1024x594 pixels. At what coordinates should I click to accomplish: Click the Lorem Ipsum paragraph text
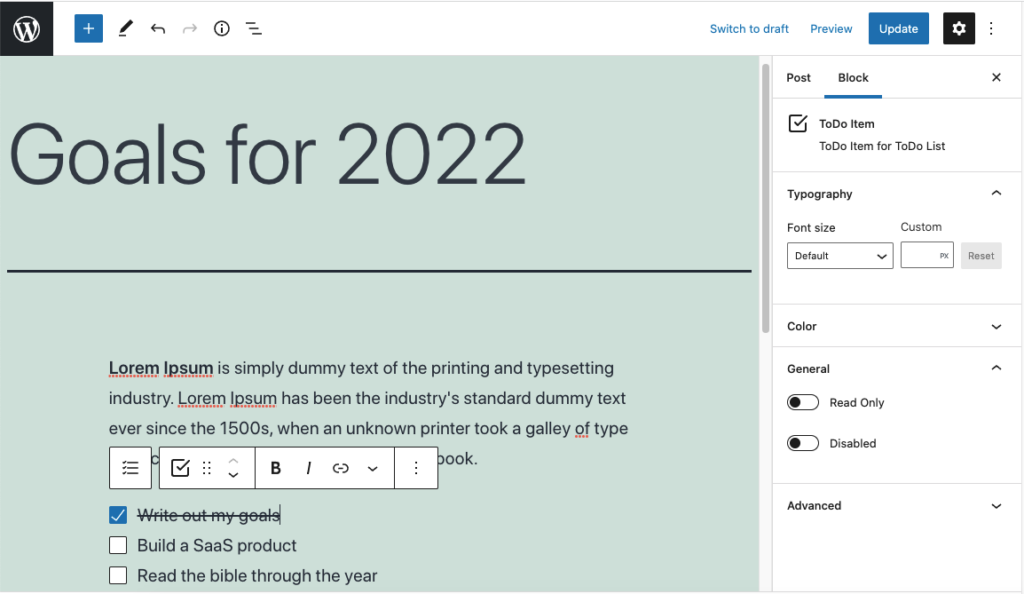(368, 413)
